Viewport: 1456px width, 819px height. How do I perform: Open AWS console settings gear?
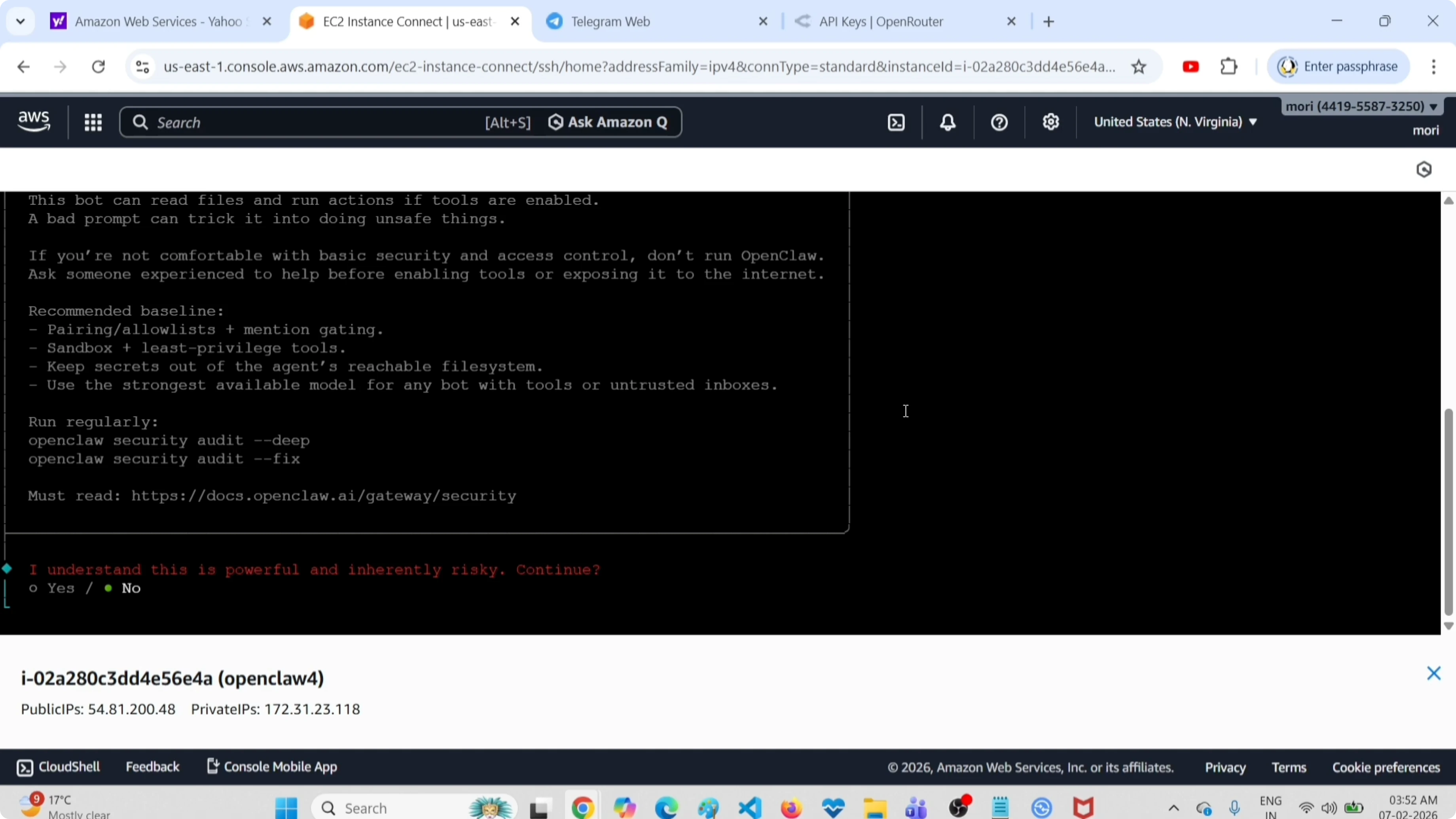1051,122
